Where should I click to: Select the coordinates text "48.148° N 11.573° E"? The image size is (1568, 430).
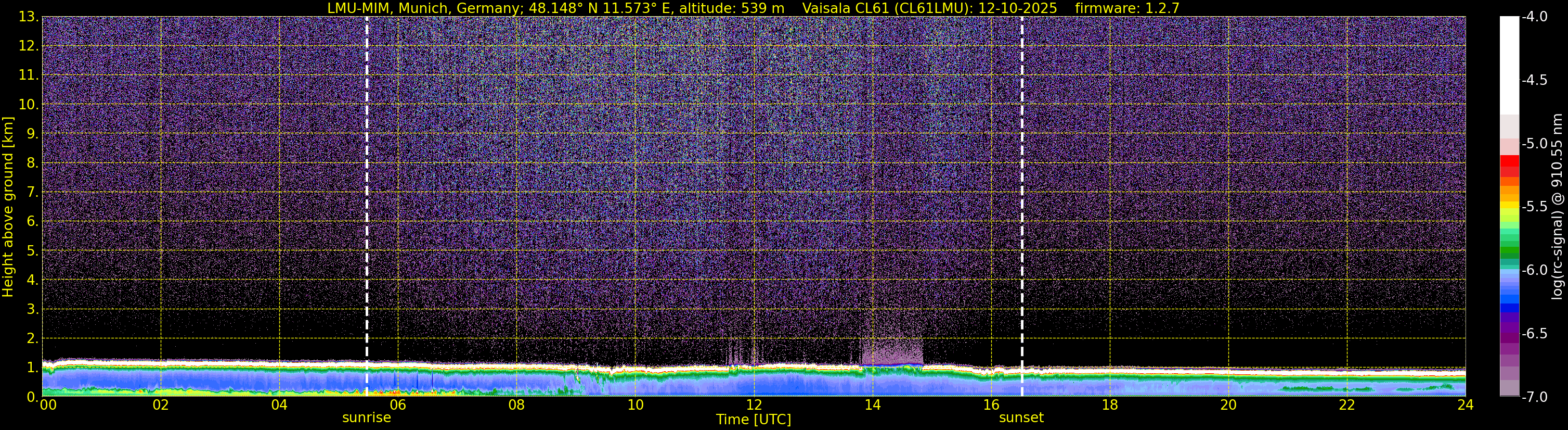(601, 8)
